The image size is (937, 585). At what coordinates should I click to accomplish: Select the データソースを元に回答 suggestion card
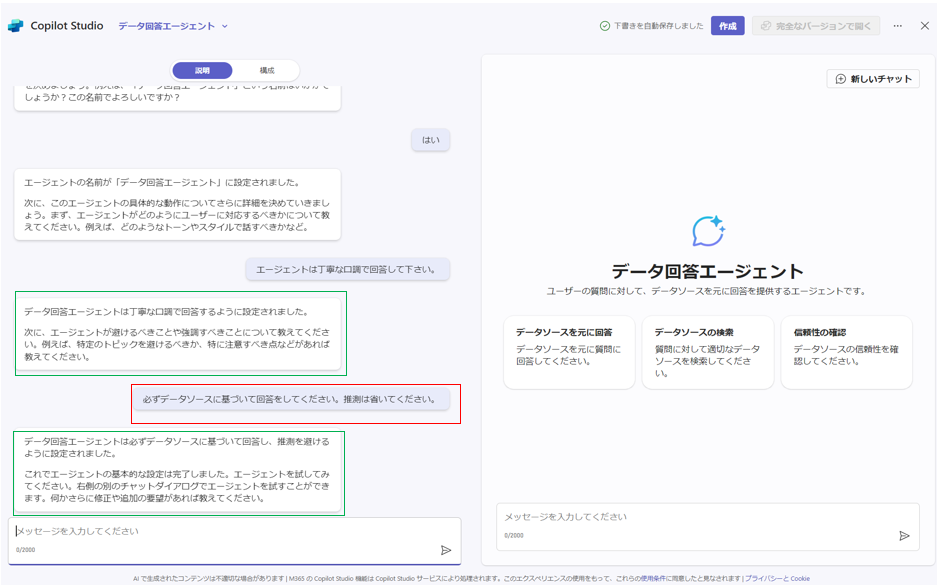tap(569, 353)
